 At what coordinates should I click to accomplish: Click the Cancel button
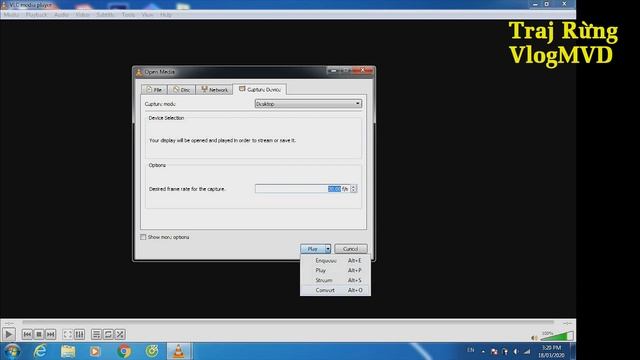coord(351,249)
